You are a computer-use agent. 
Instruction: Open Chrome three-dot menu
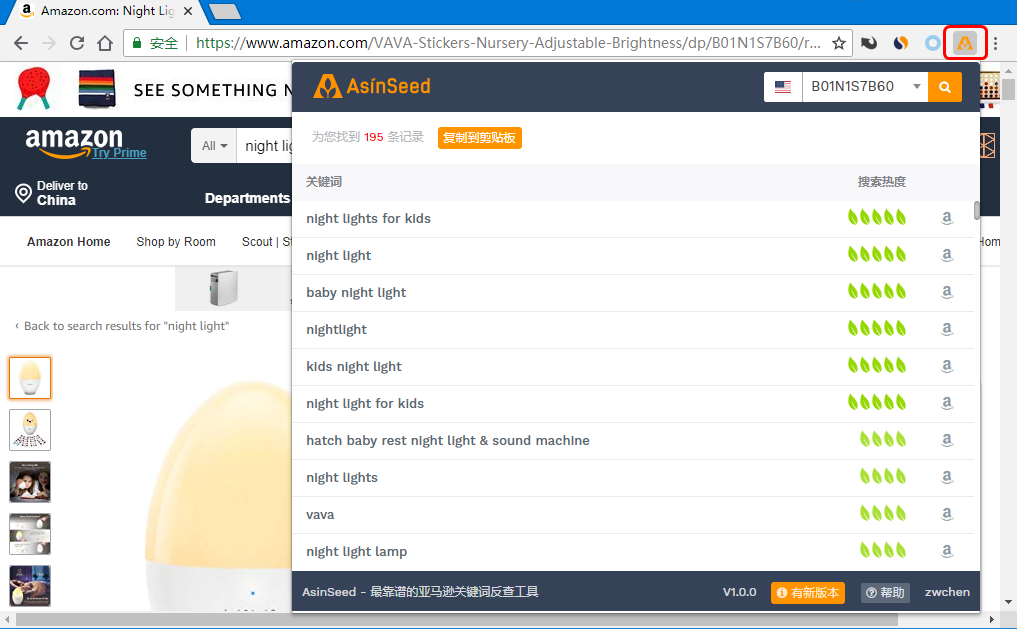point(995,43)
